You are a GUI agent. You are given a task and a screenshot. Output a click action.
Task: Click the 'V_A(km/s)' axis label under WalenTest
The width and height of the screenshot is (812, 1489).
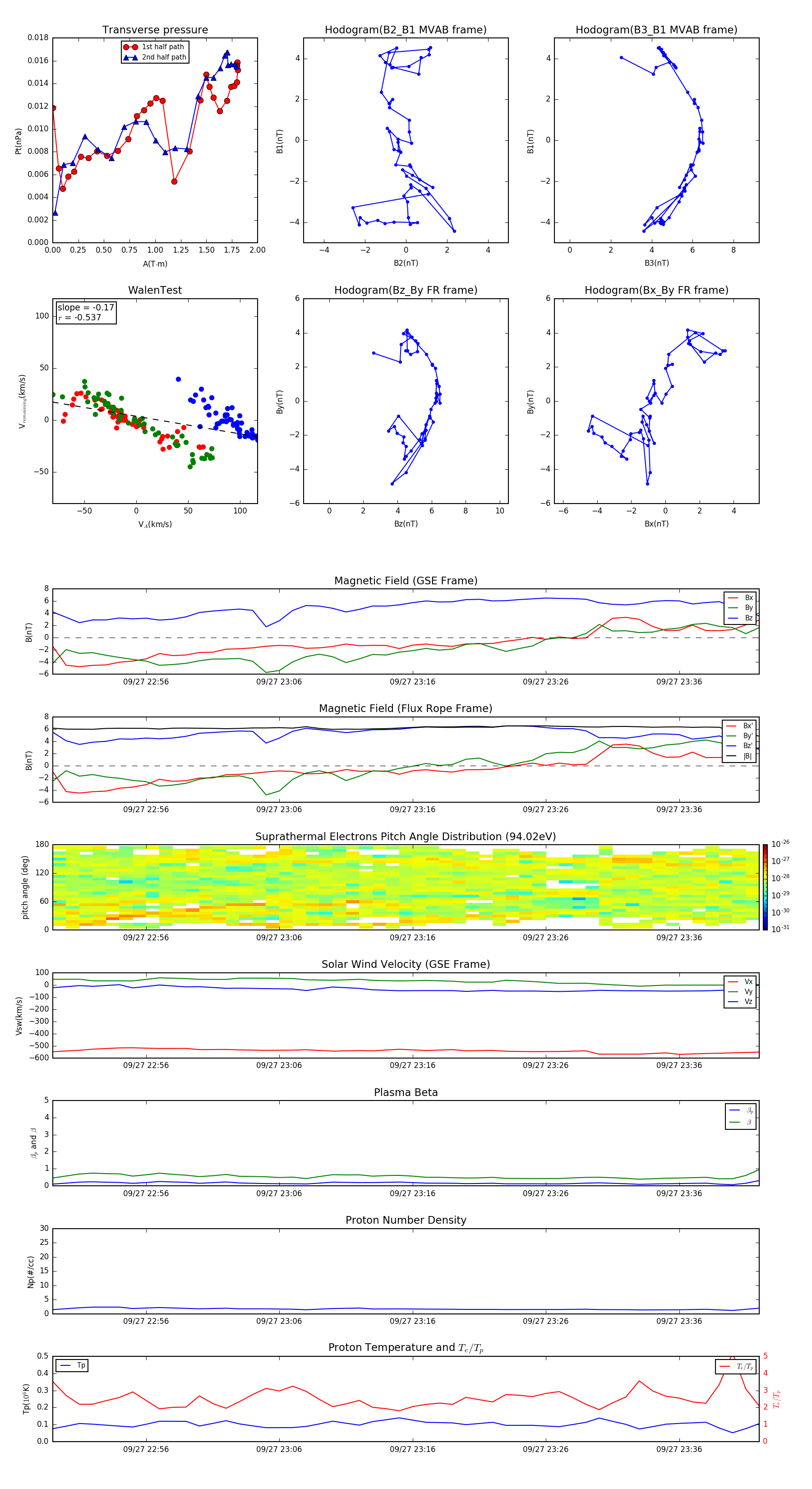[155, 524]
